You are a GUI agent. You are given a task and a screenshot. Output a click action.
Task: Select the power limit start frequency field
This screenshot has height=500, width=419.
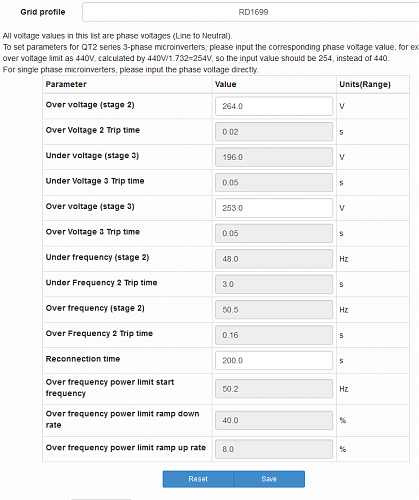[x=274, y=389]
